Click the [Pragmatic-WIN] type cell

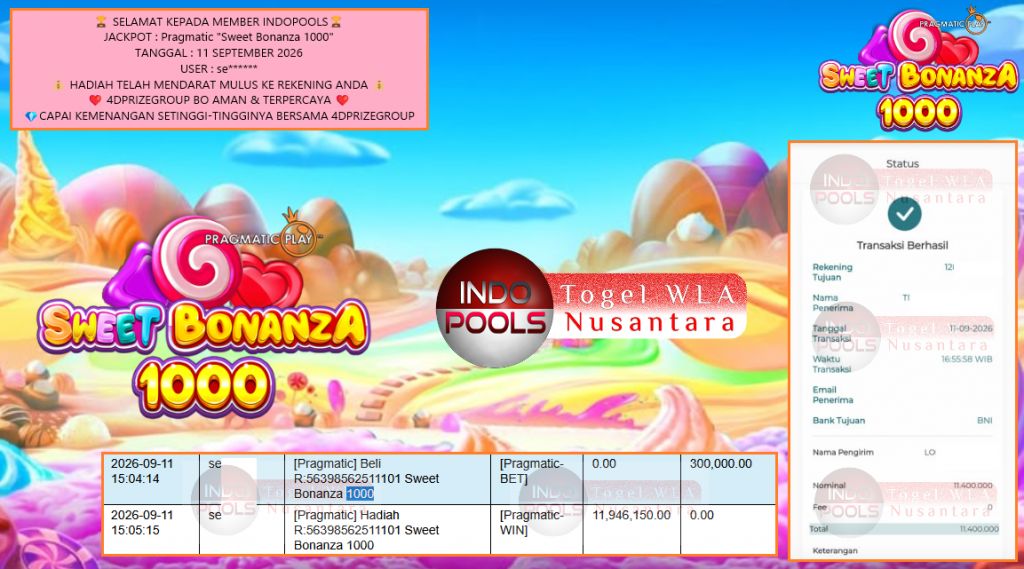point(536,530)
